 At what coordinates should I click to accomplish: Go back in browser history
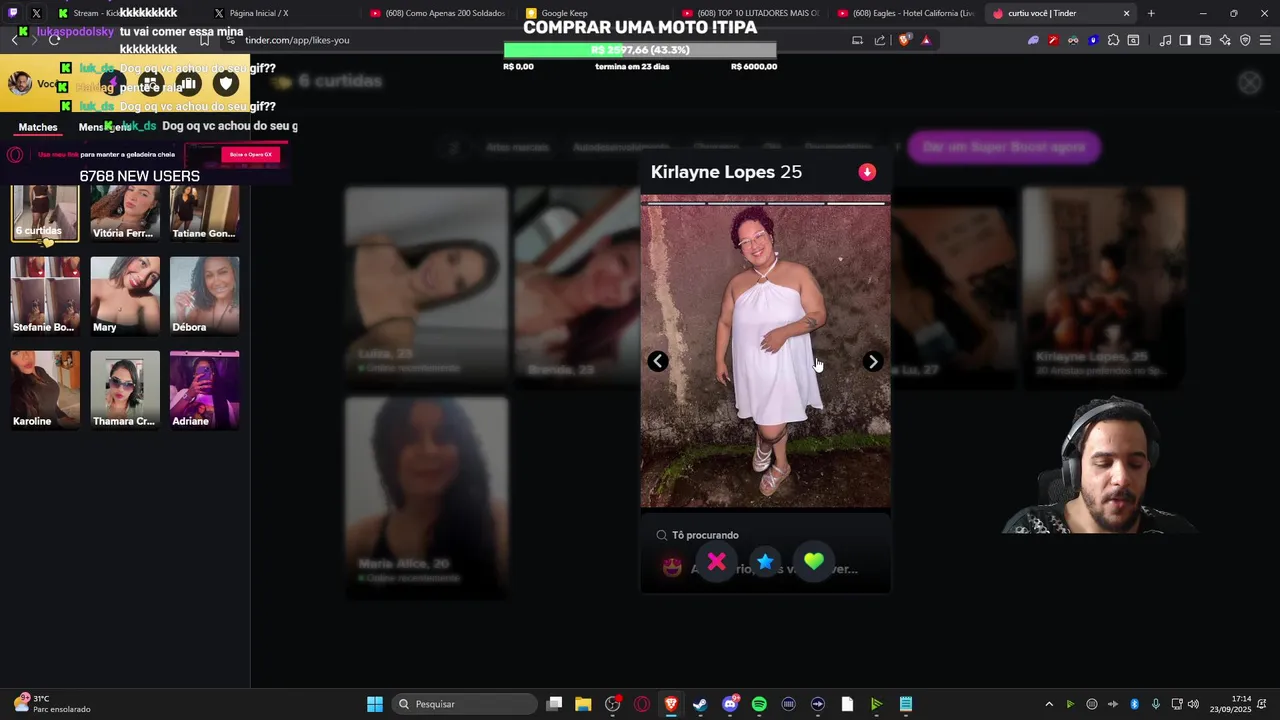[x=14, y=40]
